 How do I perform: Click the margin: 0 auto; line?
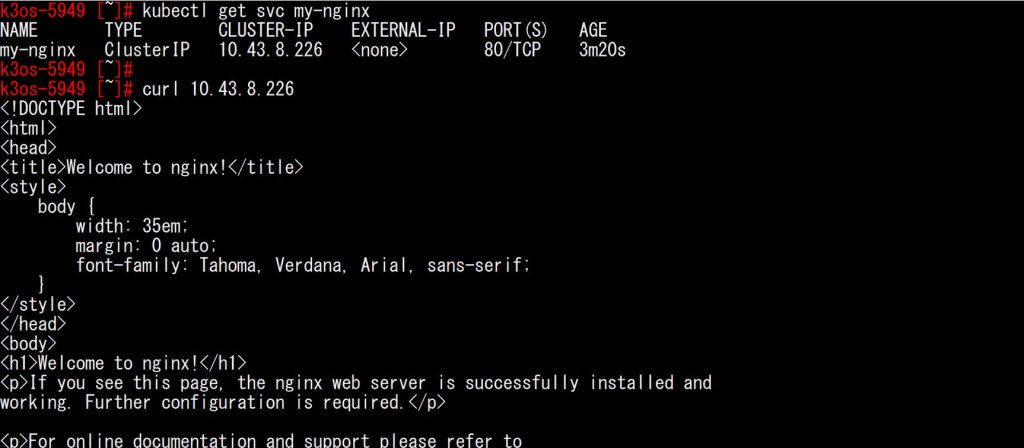146,246
